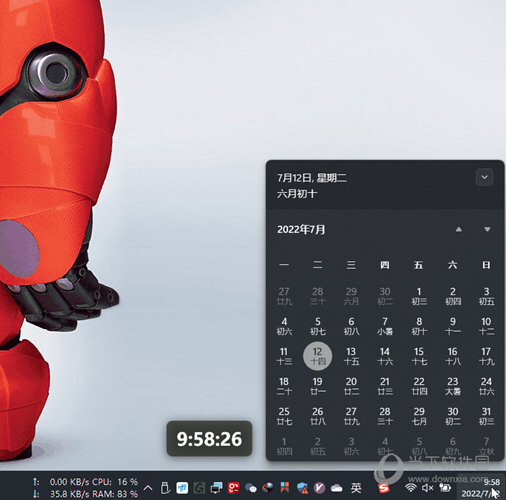
Task: Select July 12 highlighted date
Action: [317, 356]
